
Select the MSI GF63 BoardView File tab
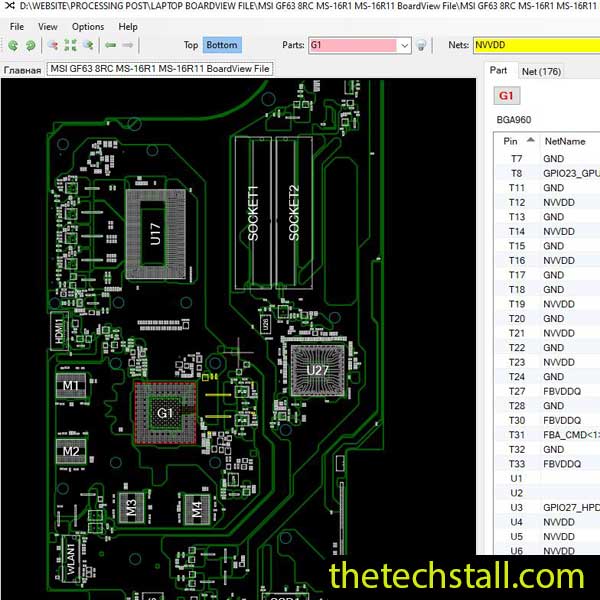pyautogui.click(x=160, y=69)
